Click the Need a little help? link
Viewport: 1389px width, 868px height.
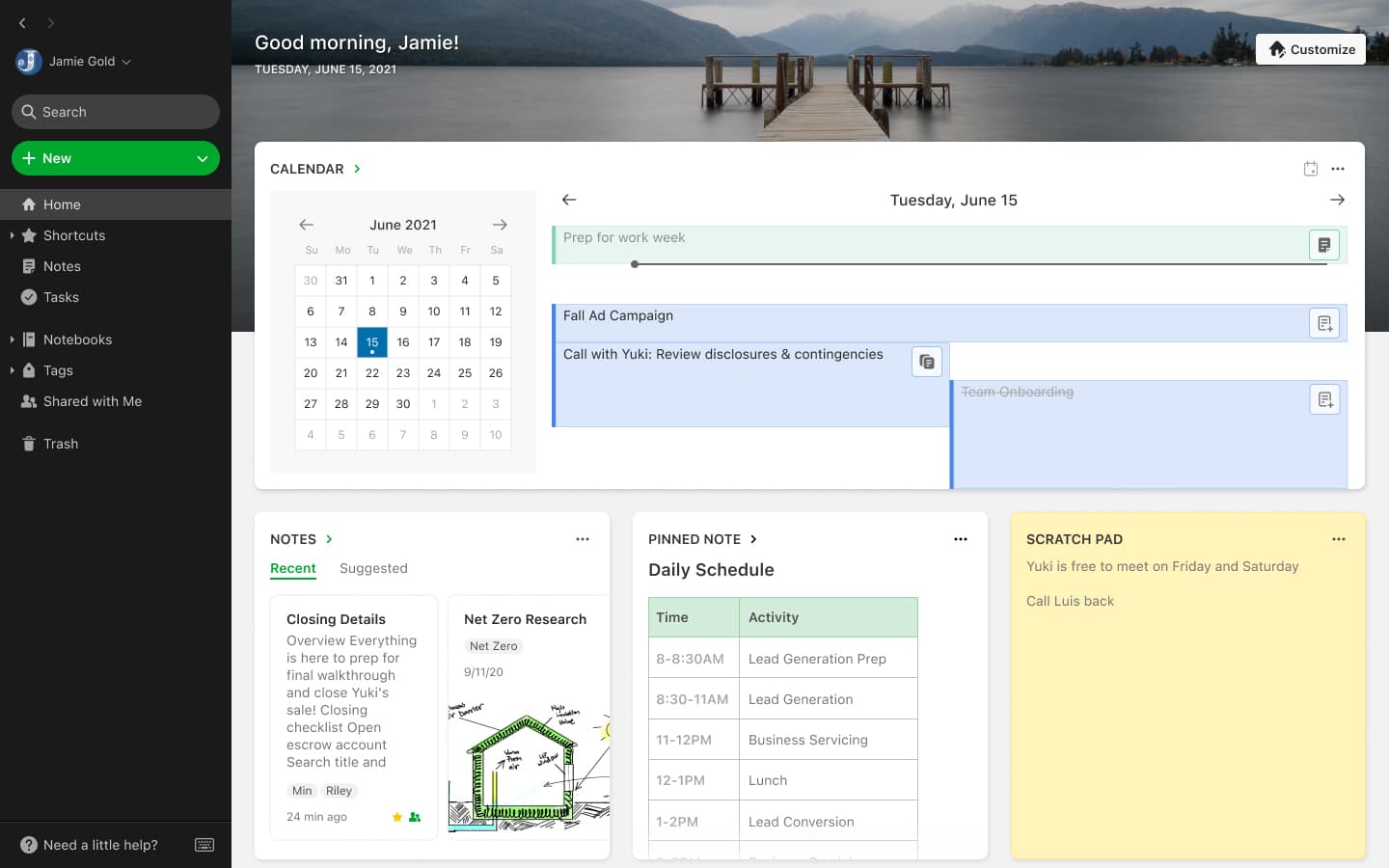[x=98, y=845]
